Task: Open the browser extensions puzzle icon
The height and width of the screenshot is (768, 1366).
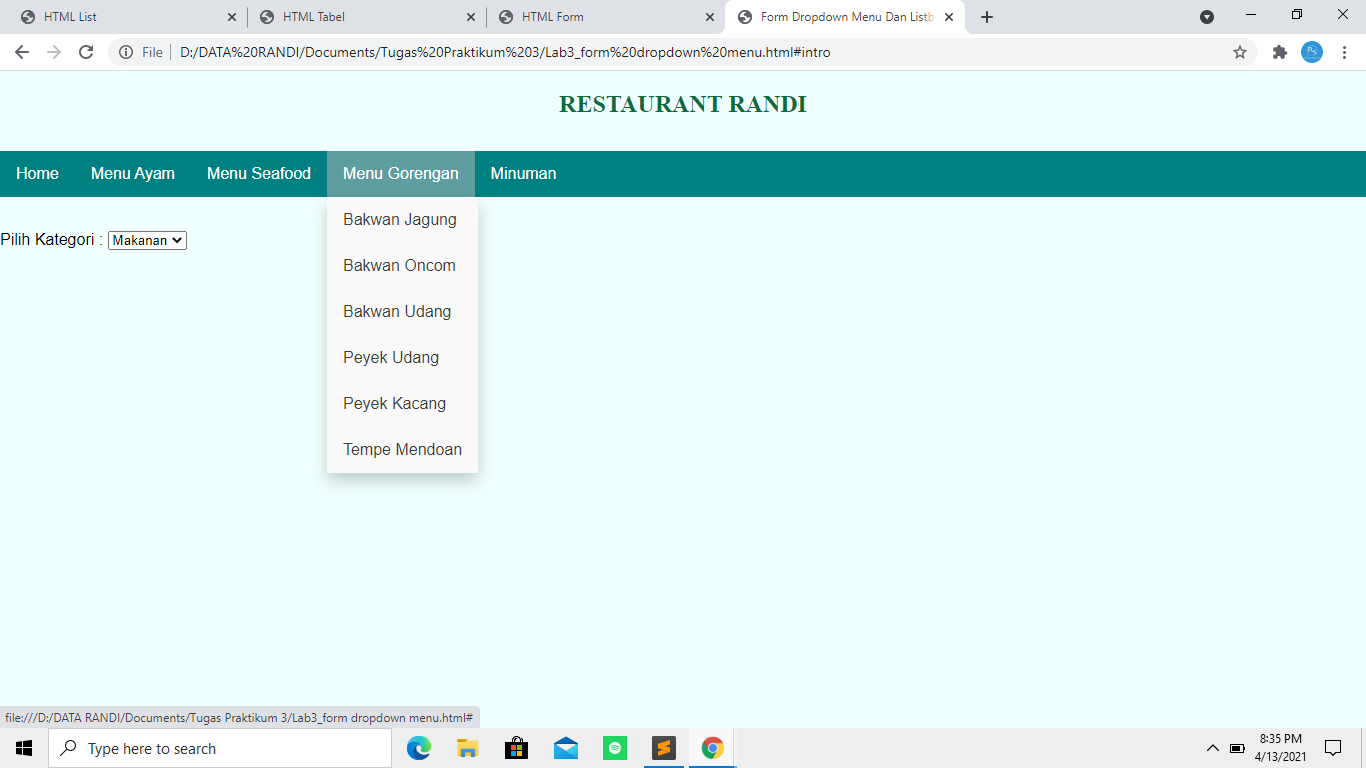Action: [1279, 52]
